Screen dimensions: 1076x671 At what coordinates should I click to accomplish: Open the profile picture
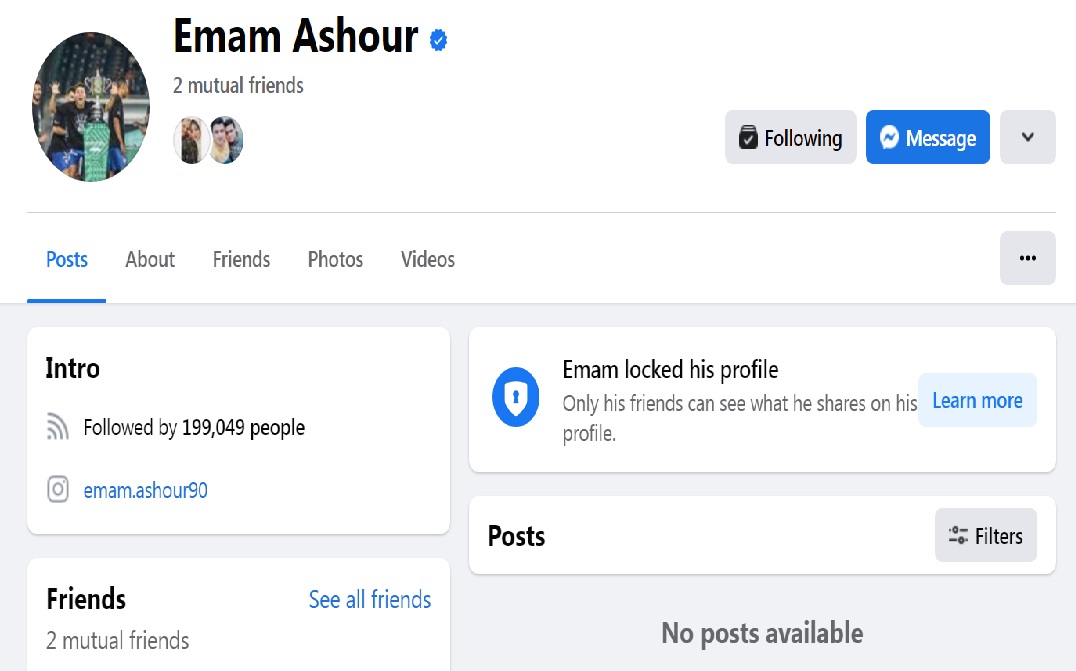click(x=91, y=106)
